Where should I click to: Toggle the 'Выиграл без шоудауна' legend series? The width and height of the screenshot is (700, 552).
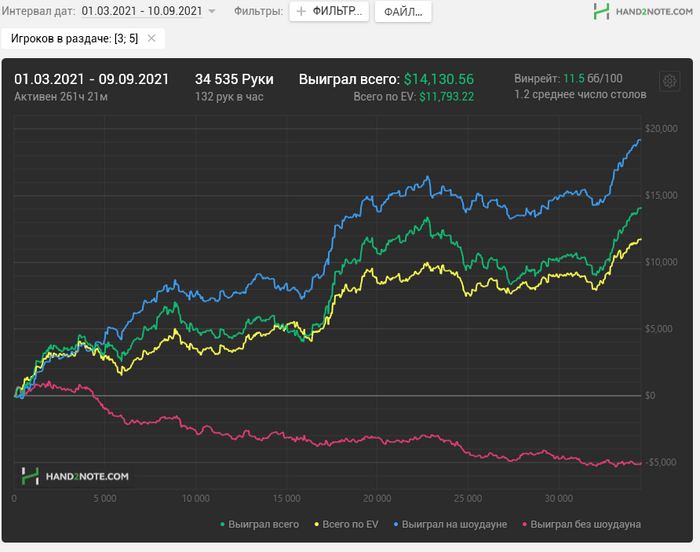[x=581, y=524]
